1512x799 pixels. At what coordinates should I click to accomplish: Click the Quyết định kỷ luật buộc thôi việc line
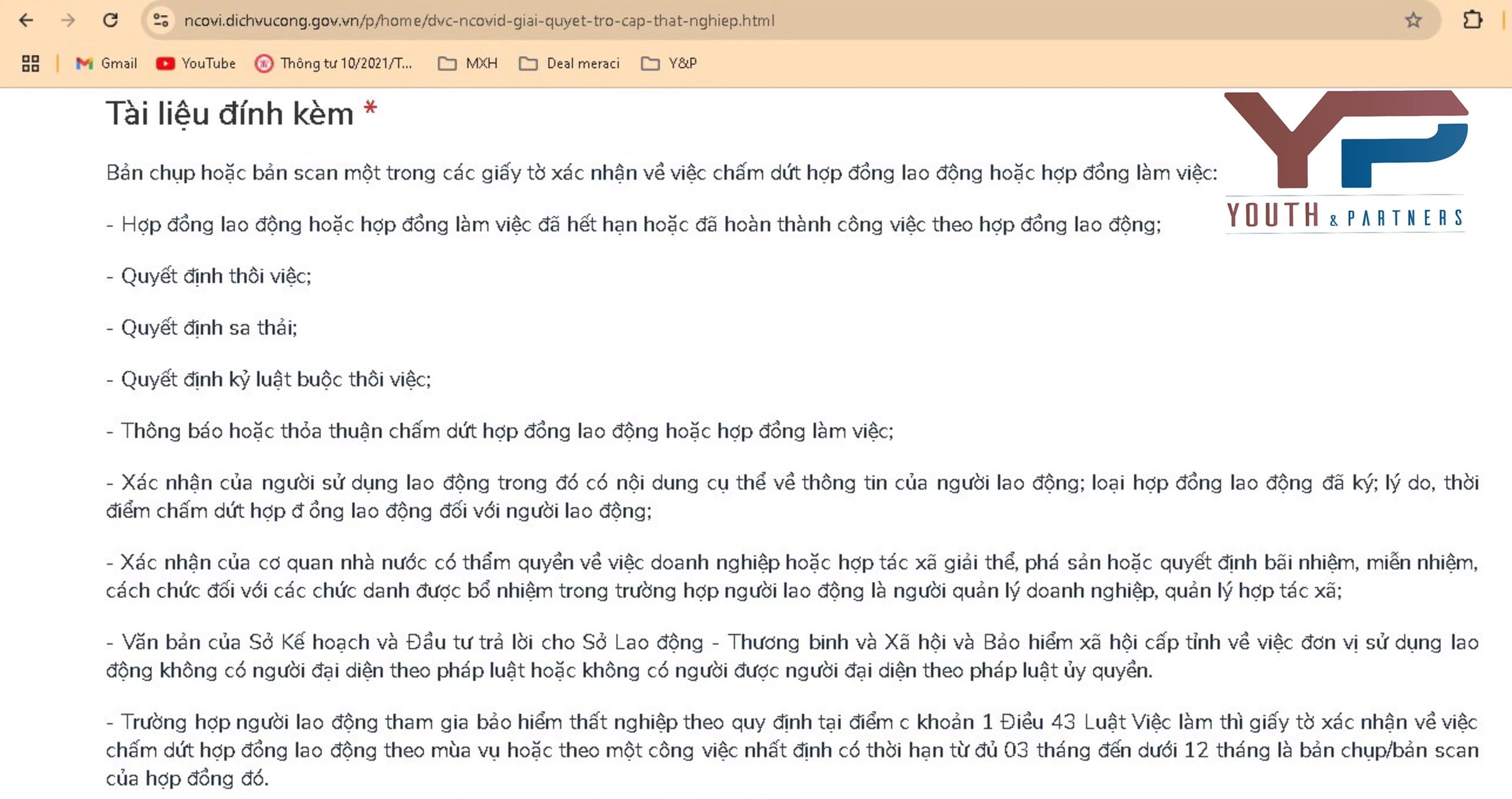pos(275,379)
